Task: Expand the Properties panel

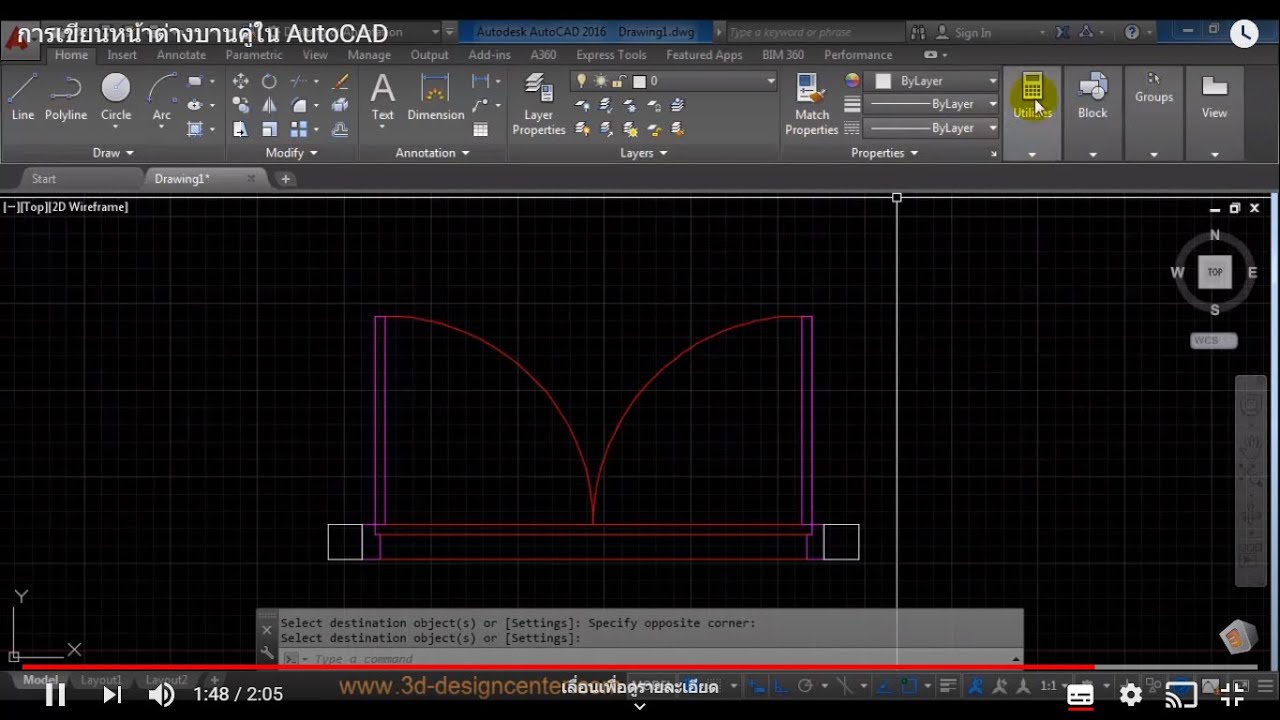Action: [x=884, y=153]
